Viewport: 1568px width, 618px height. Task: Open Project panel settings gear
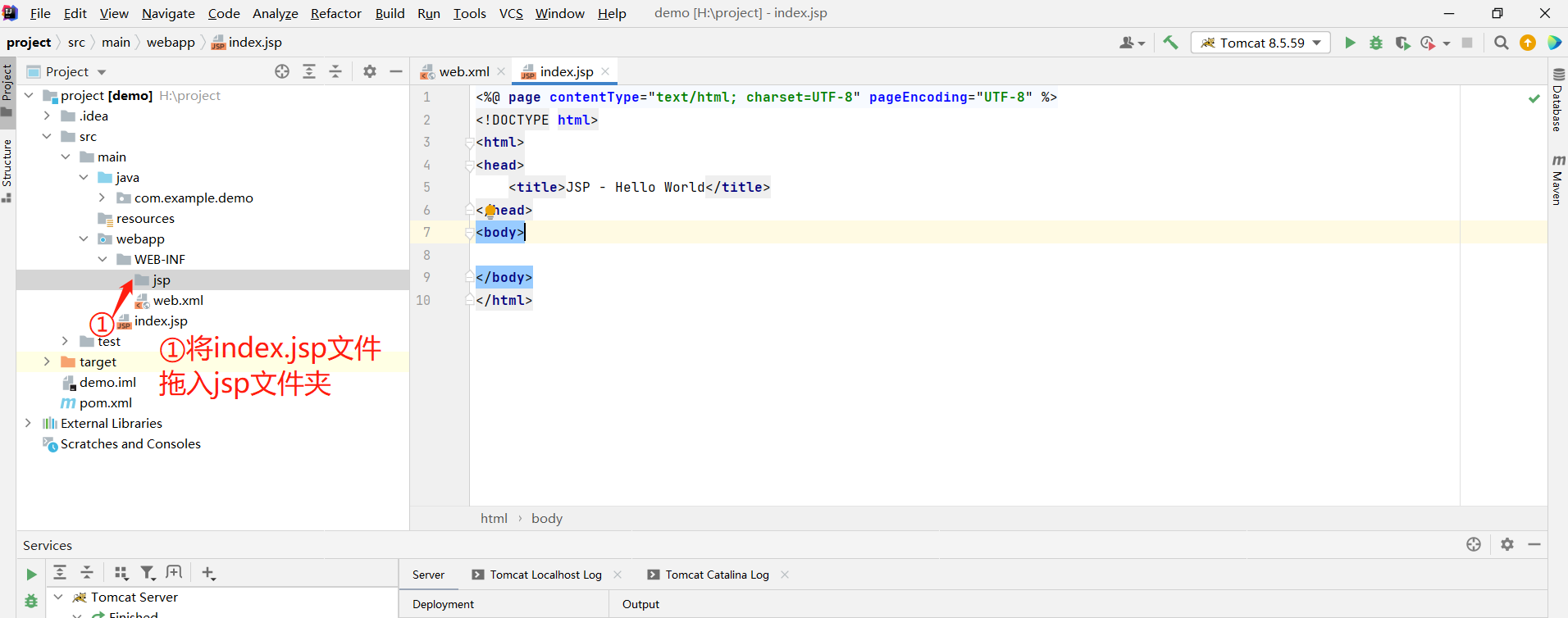(x=370, y=71)
